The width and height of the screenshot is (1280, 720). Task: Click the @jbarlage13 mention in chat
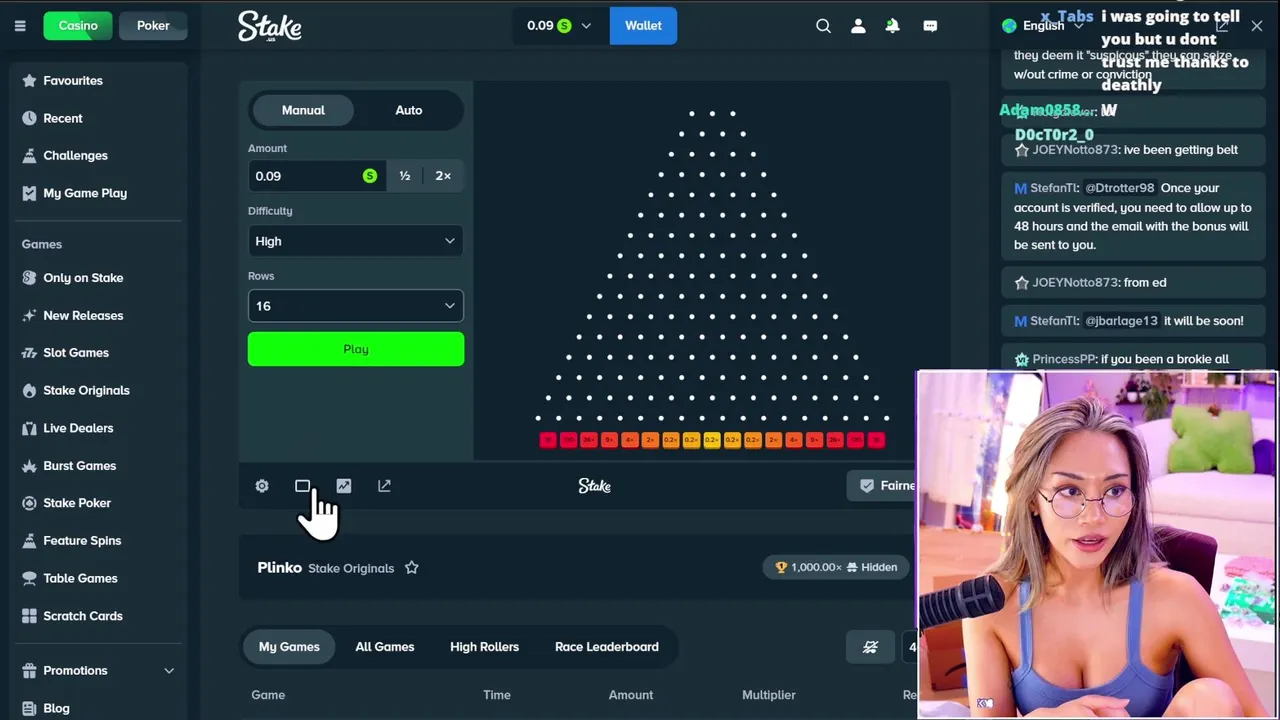pos(1121,321)
